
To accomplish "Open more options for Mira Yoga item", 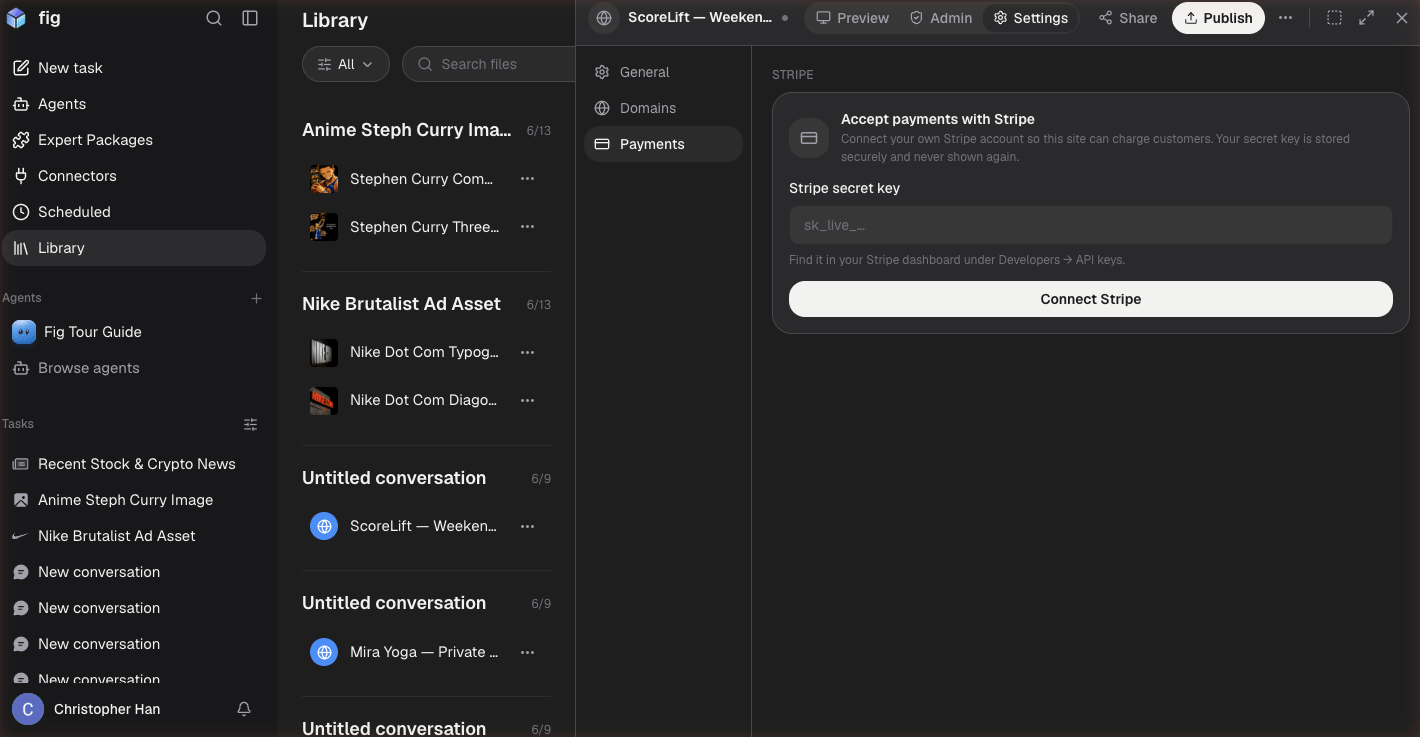I will [x=527, y=652].
